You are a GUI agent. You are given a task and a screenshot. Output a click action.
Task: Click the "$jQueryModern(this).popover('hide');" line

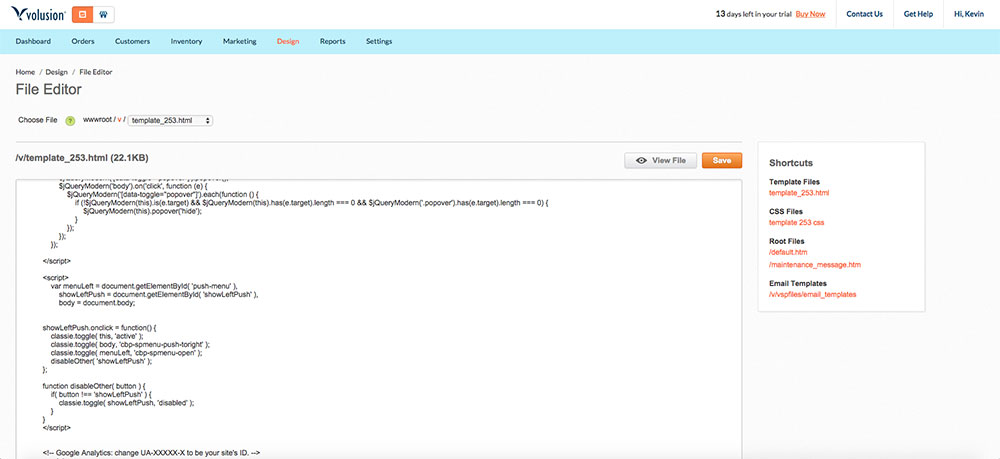pyautogui.click(x=142, y=211)
